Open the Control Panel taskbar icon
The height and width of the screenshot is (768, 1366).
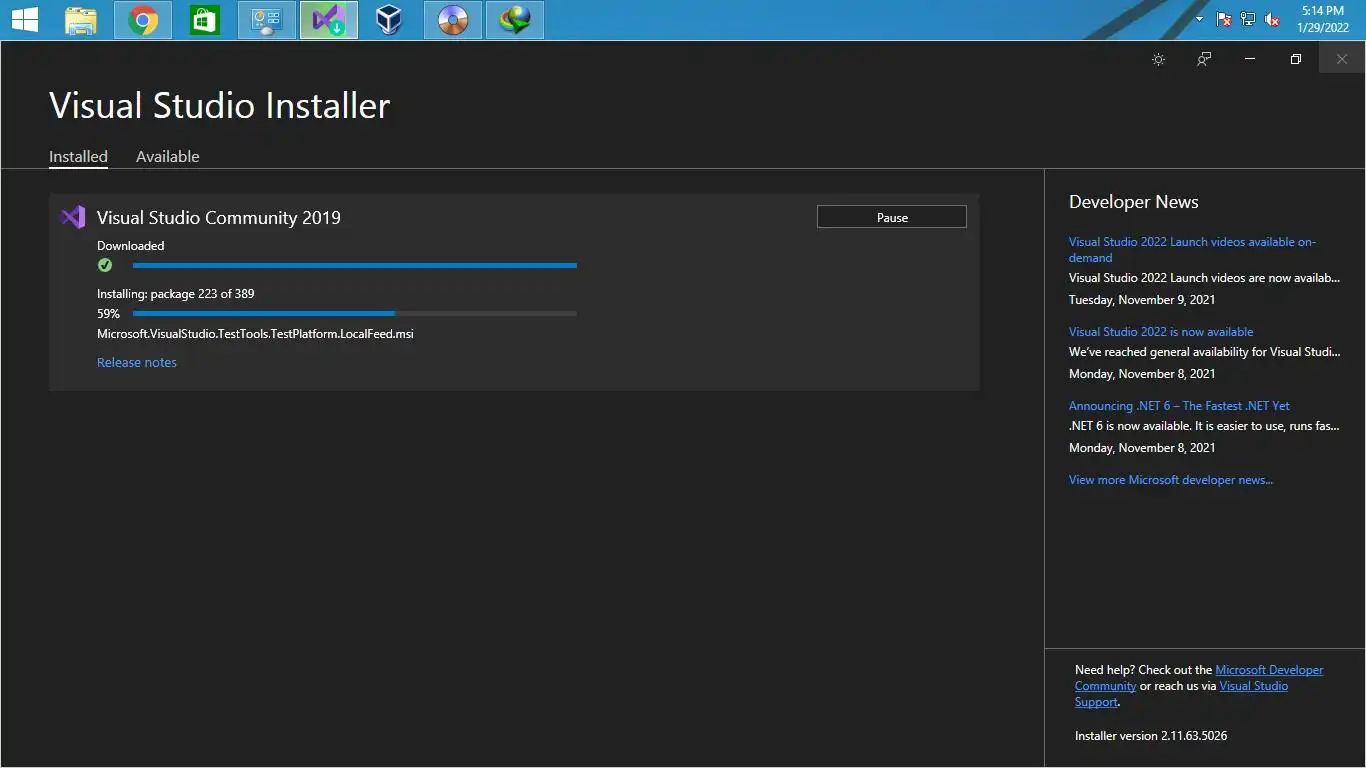pyautogui.click(x=267, y=20)
